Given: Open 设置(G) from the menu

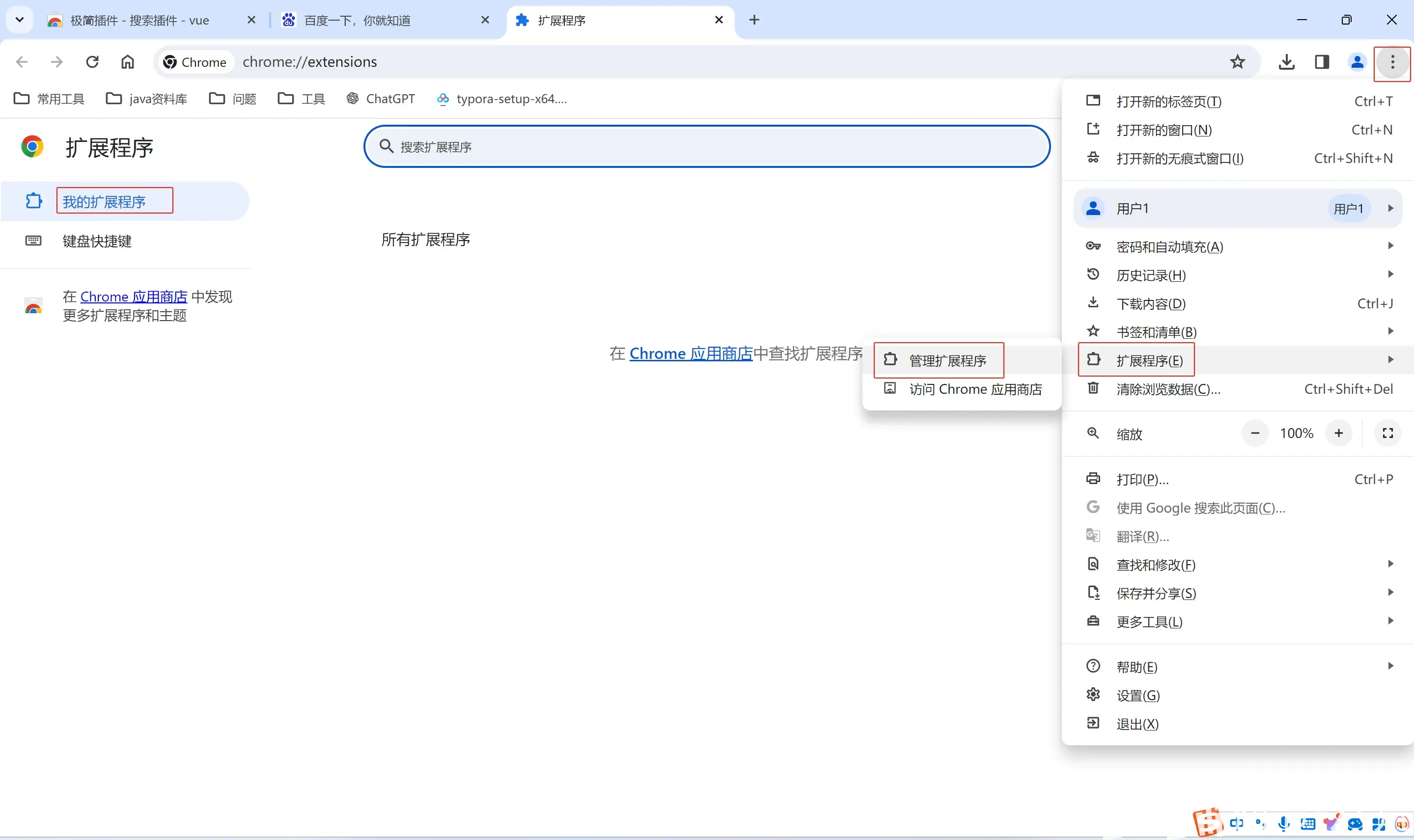Looking at the screenshot, I should 1238,695.
